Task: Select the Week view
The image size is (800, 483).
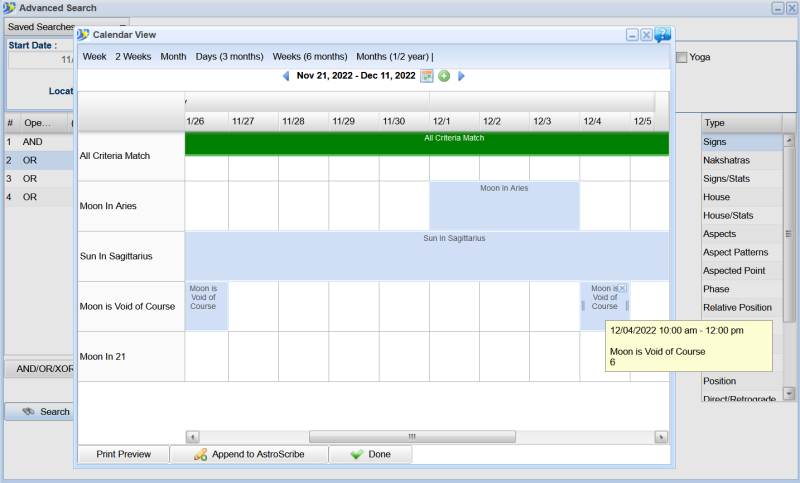Action: coord(94,56)
